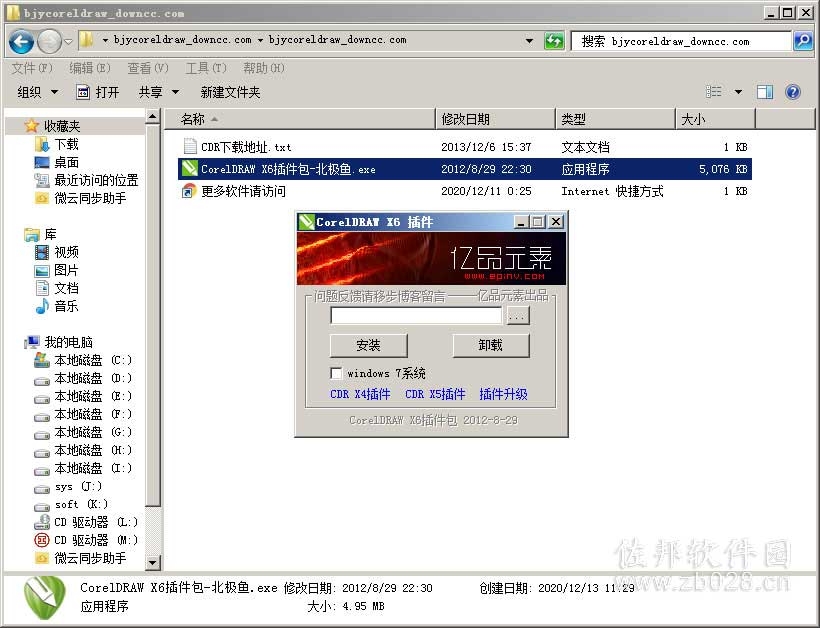This screenshot has width=820, height=628.
Task: Click the 收藏夹 star icon
Action: 31,125
